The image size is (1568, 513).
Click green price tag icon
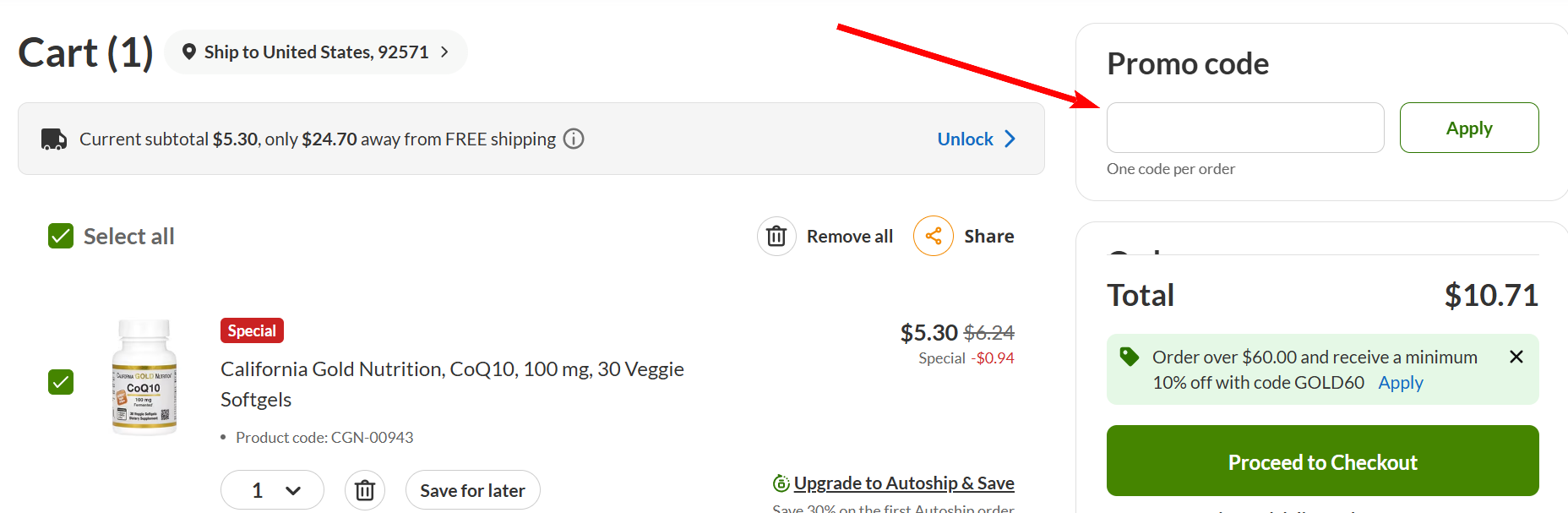click(x=1129, y=357)
